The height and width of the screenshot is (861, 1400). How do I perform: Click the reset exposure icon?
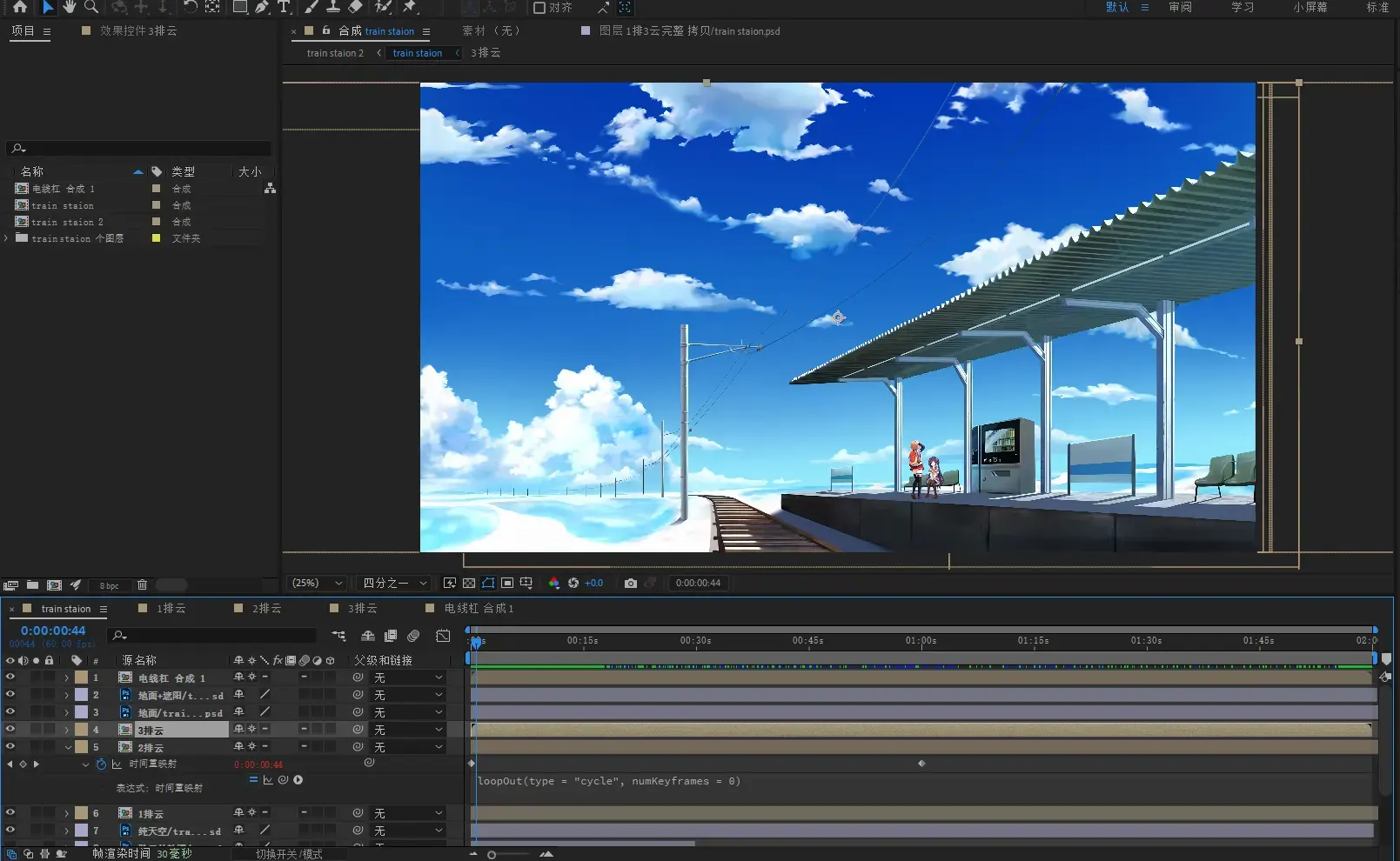[573, 584]
